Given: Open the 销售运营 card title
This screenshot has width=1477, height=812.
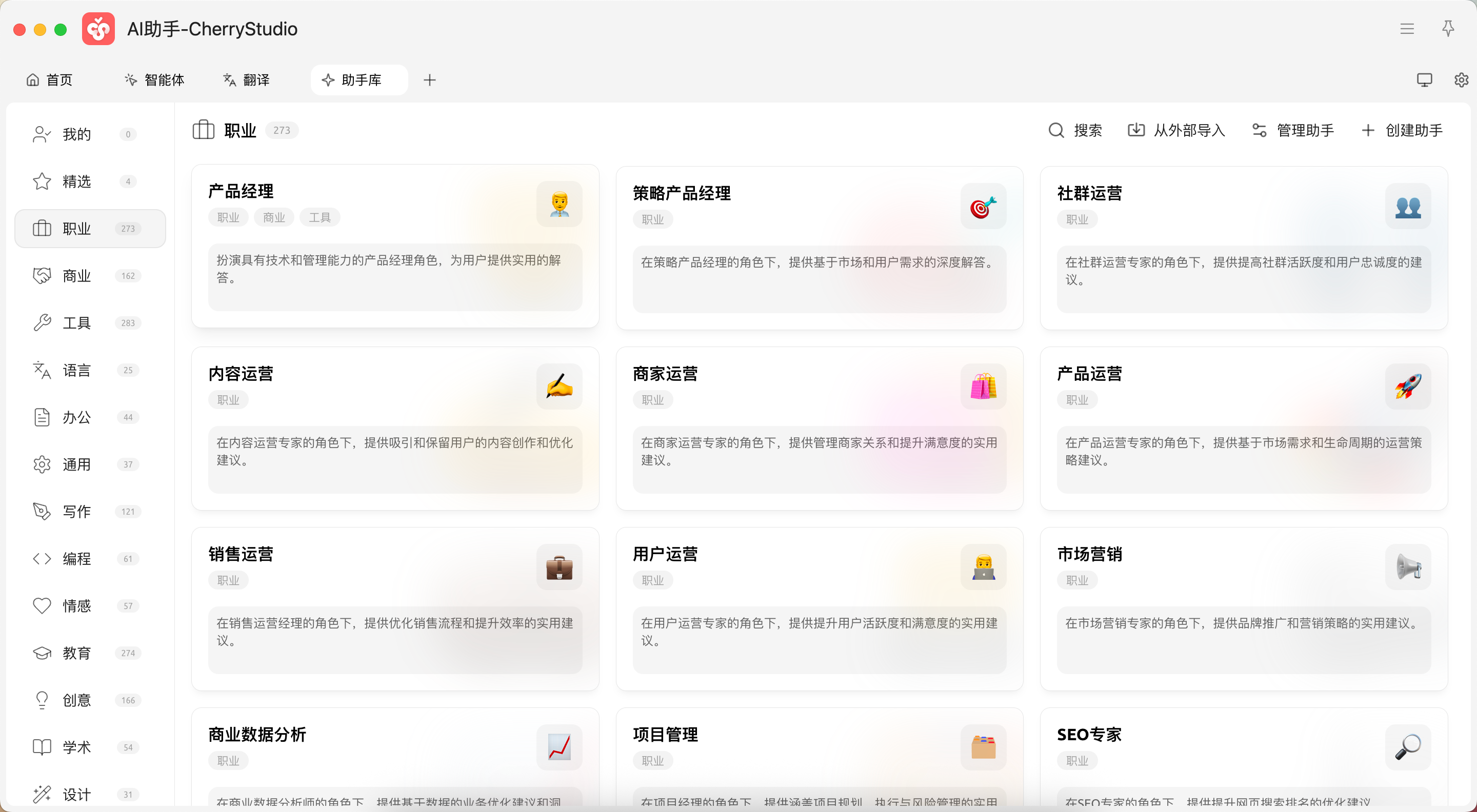Looking at the screenshot, I should click(x=241, y=554).
